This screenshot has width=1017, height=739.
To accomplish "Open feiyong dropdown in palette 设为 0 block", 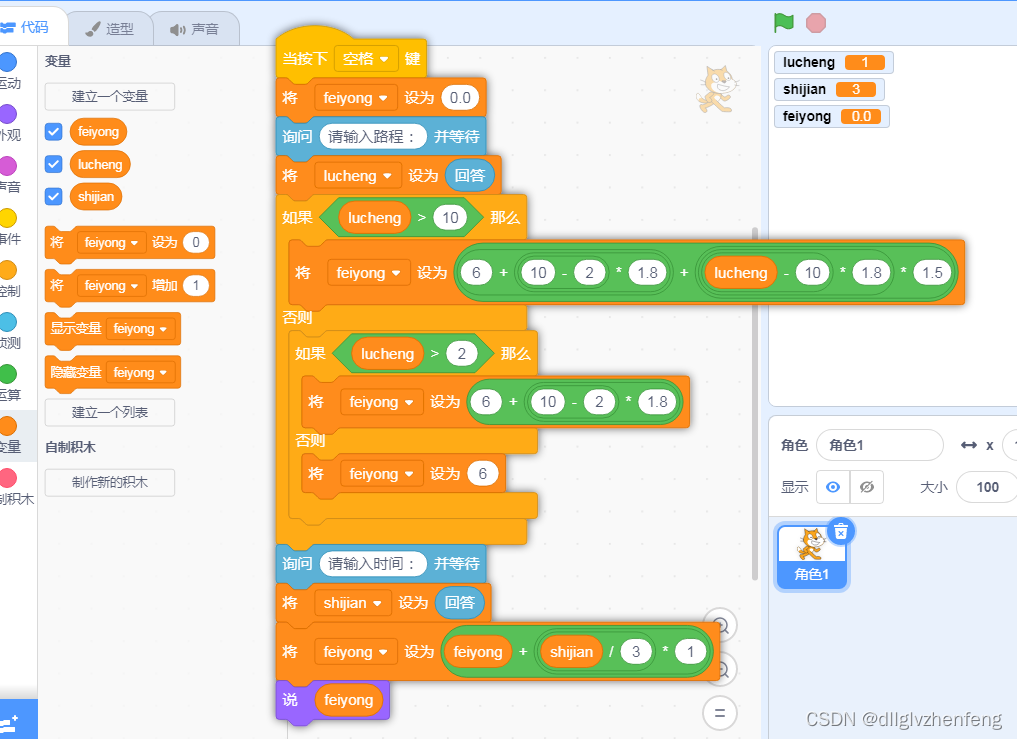I will pyautogui.click(x=111, y=243).
